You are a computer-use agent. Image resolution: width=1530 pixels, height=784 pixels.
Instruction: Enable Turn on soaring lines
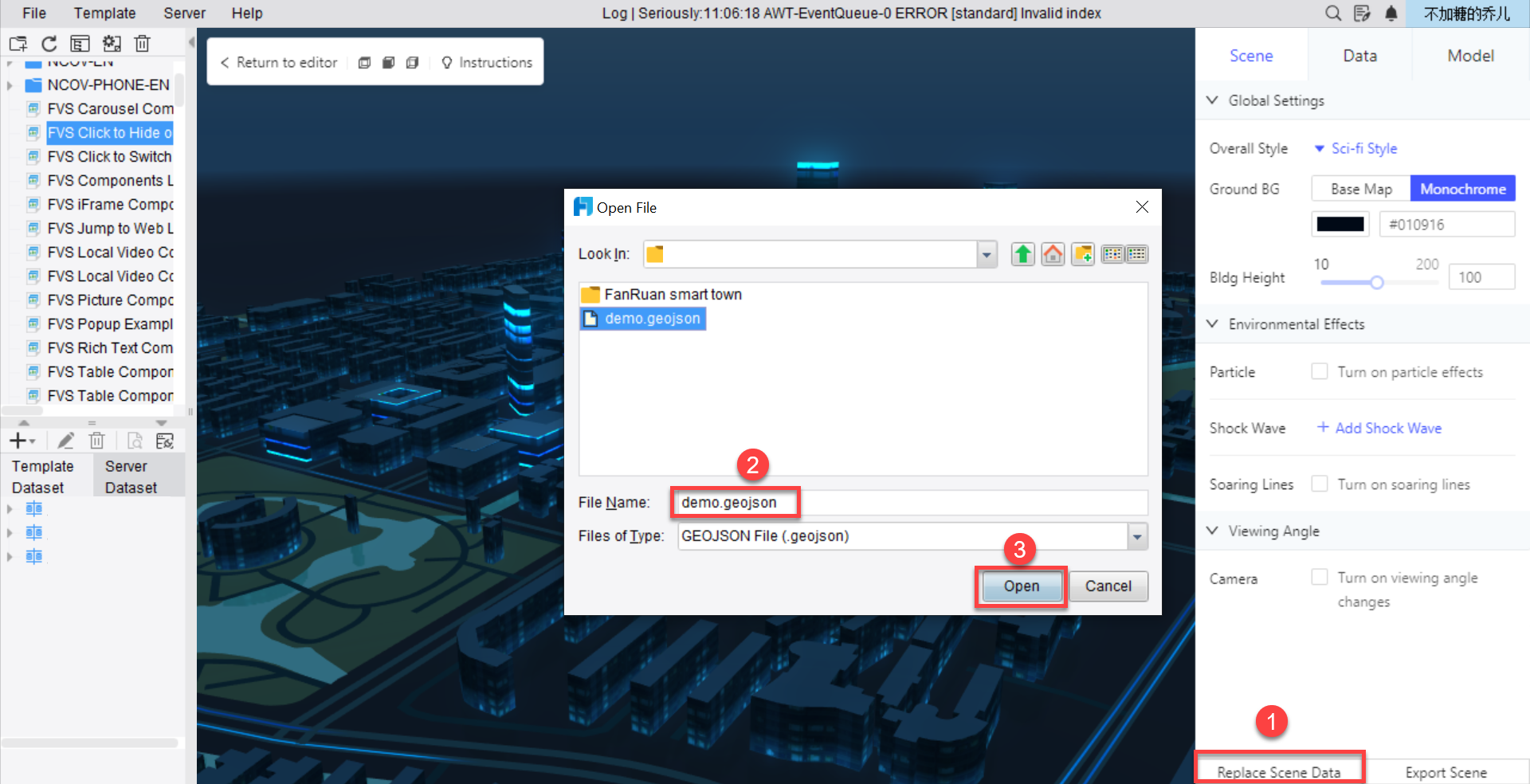(x=1320, y=484)
